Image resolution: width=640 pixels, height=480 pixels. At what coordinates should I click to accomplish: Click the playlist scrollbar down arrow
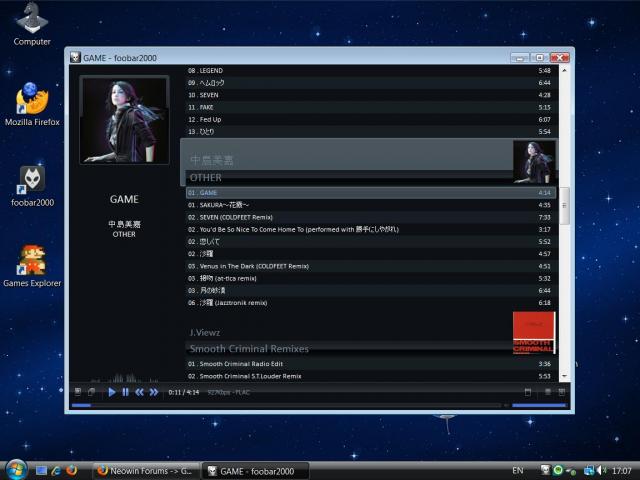click(x=564, y=376)
